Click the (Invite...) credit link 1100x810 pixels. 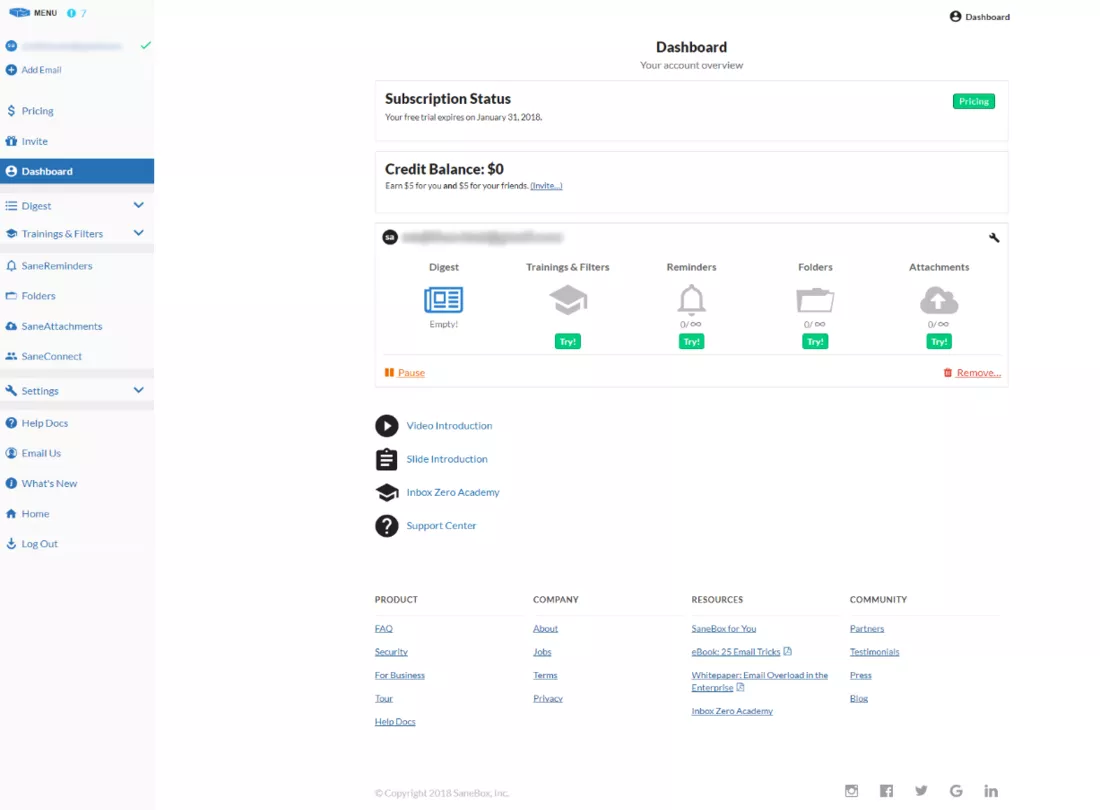click(546, 186)
